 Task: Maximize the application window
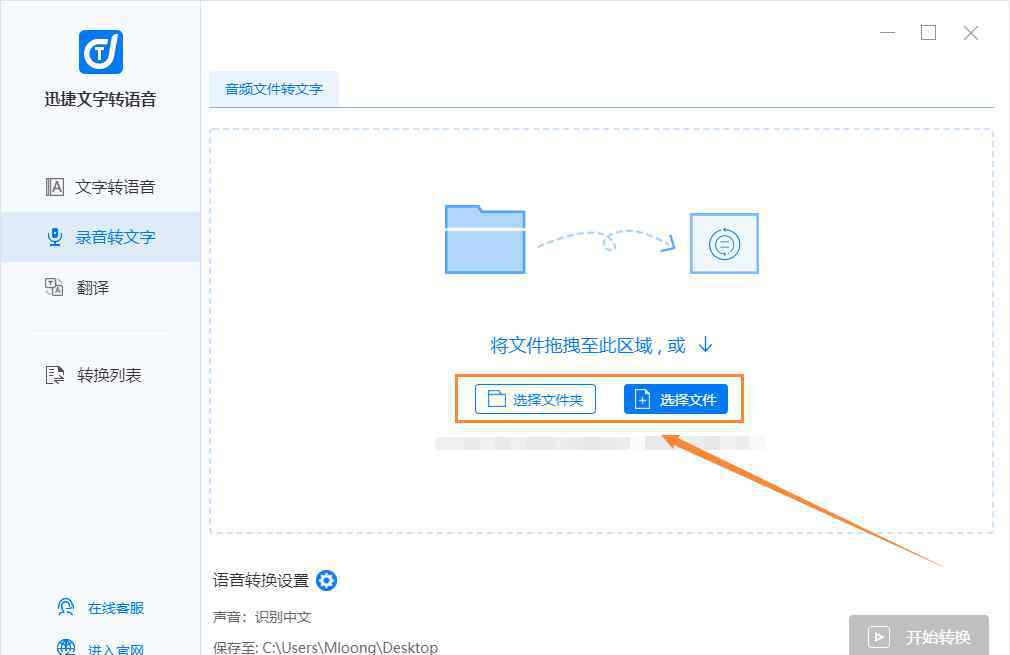pos(928,33)
